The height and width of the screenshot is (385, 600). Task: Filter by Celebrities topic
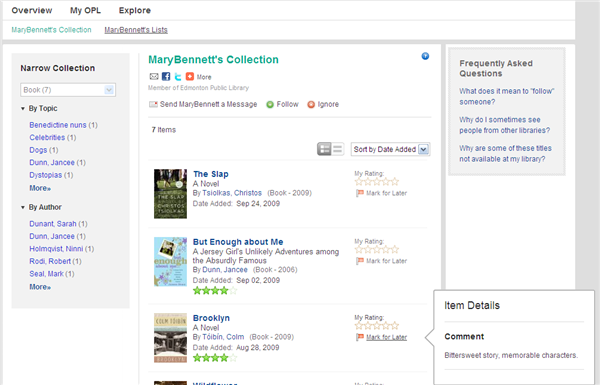click(x=47, y=137)
